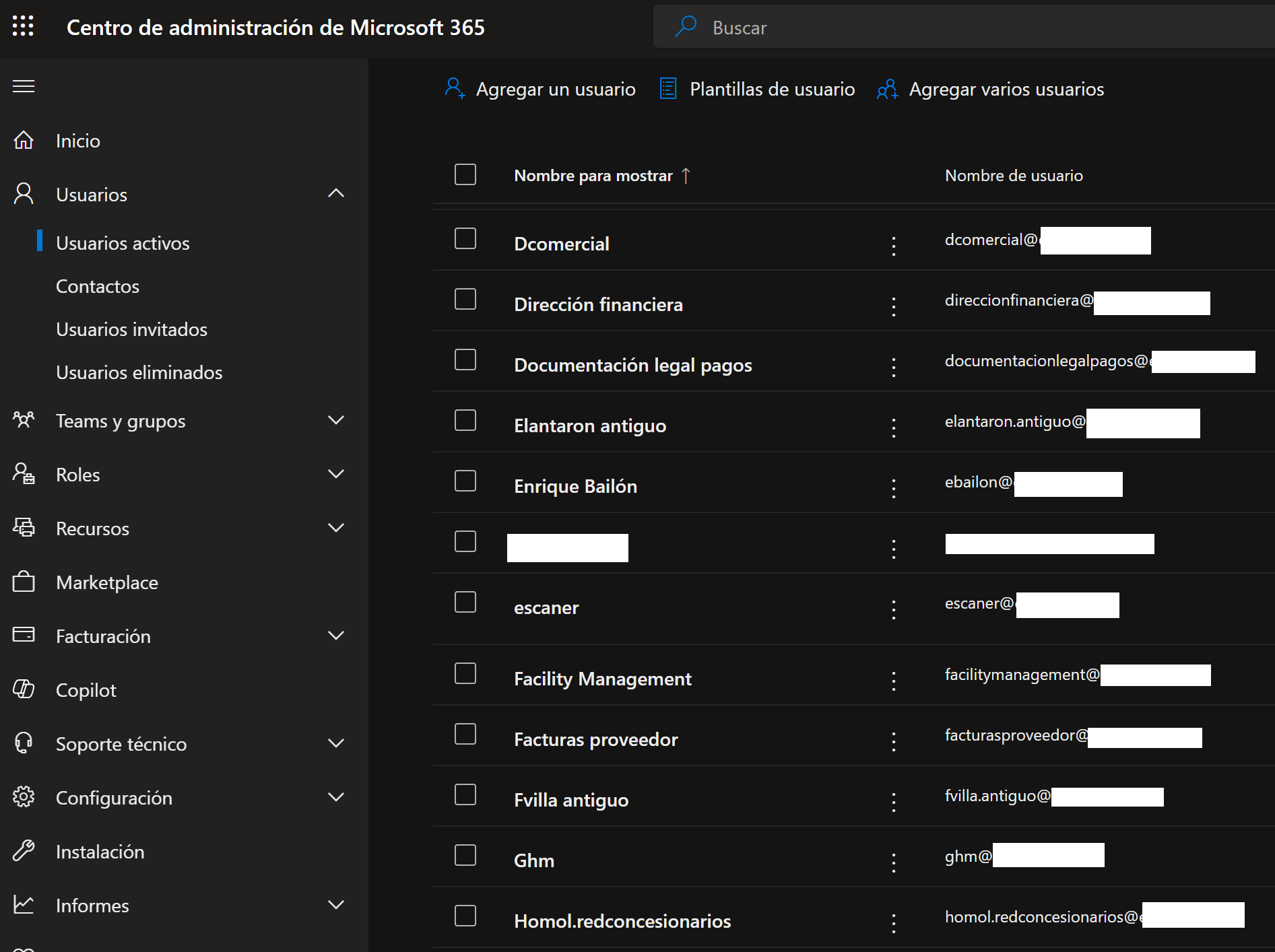Image resolution: width=1275 pixels, height=952 pixels.
Task: Open more actions for Facility Management
Action: 894,681
